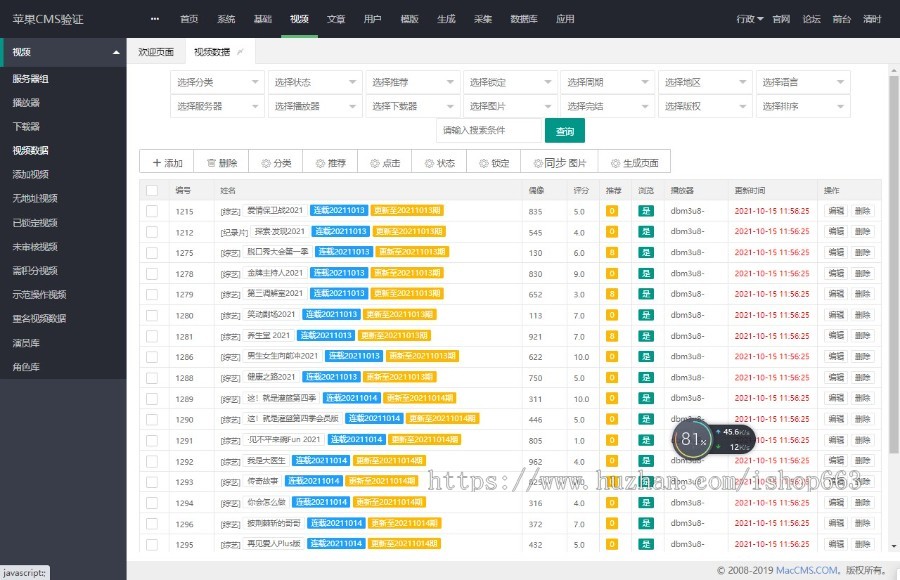Click the gear 状态 toolbar button

coord(440,163)
